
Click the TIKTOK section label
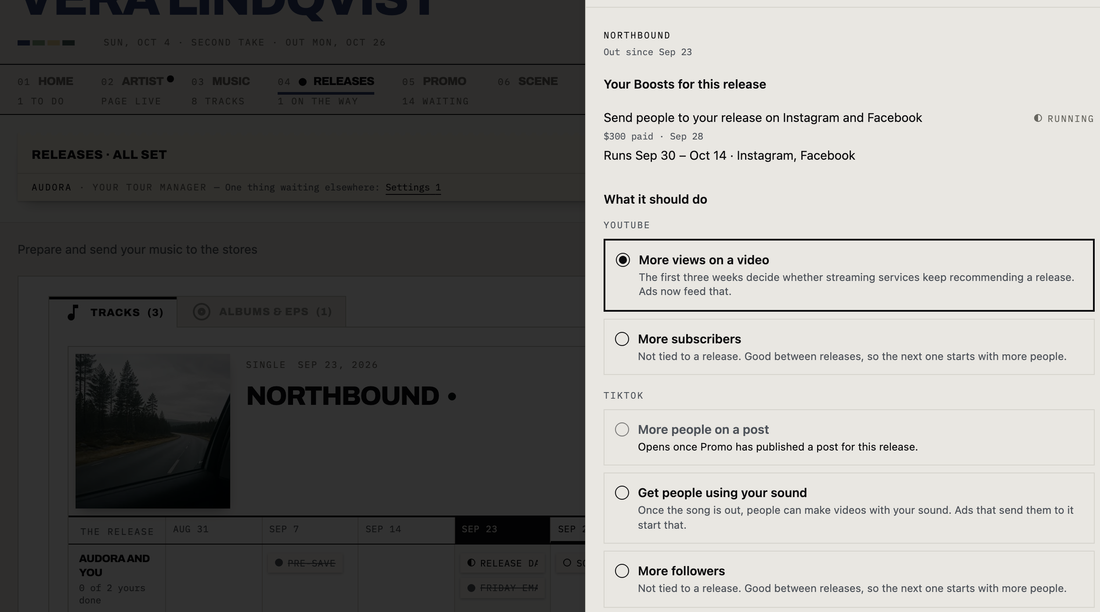pos(623,396)
